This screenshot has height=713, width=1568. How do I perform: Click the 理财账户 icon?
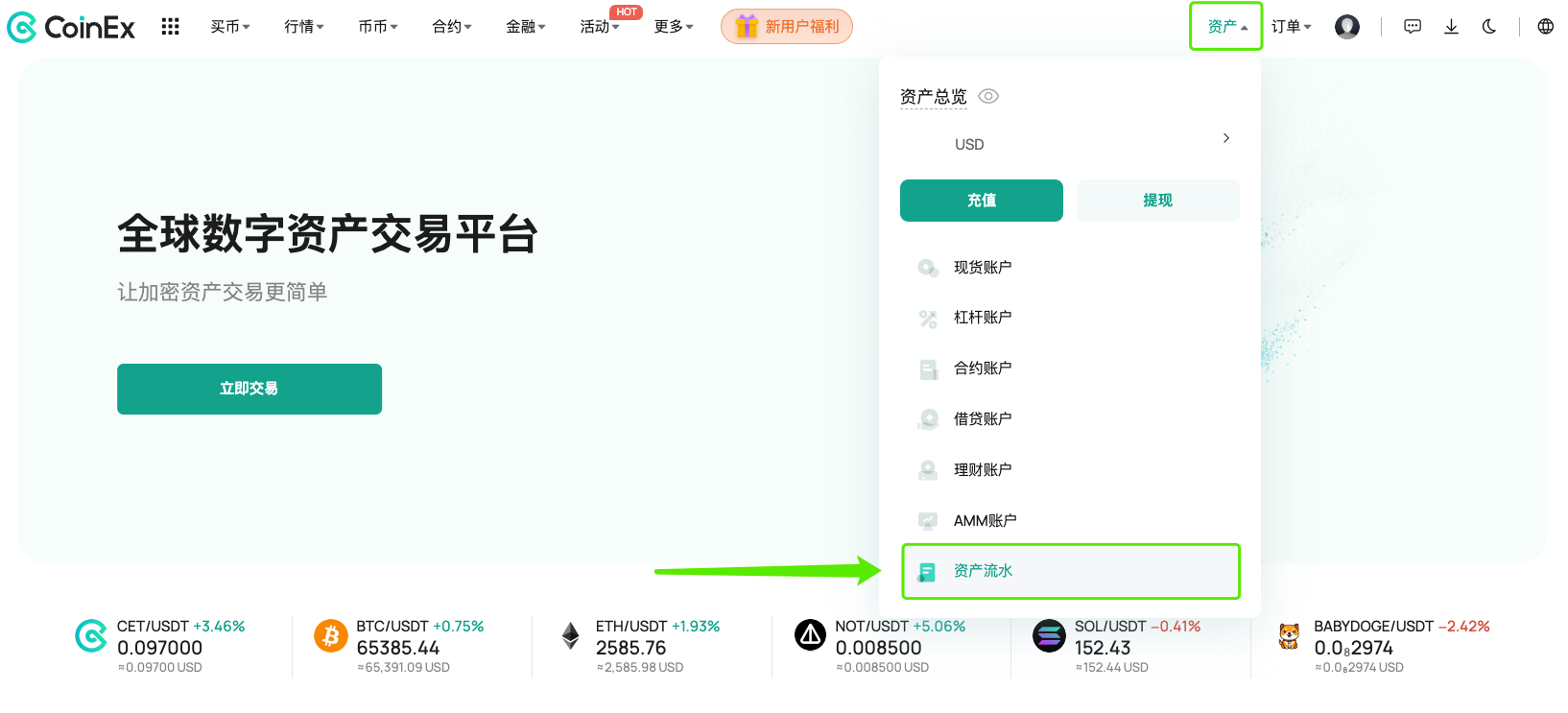[928, 470]
